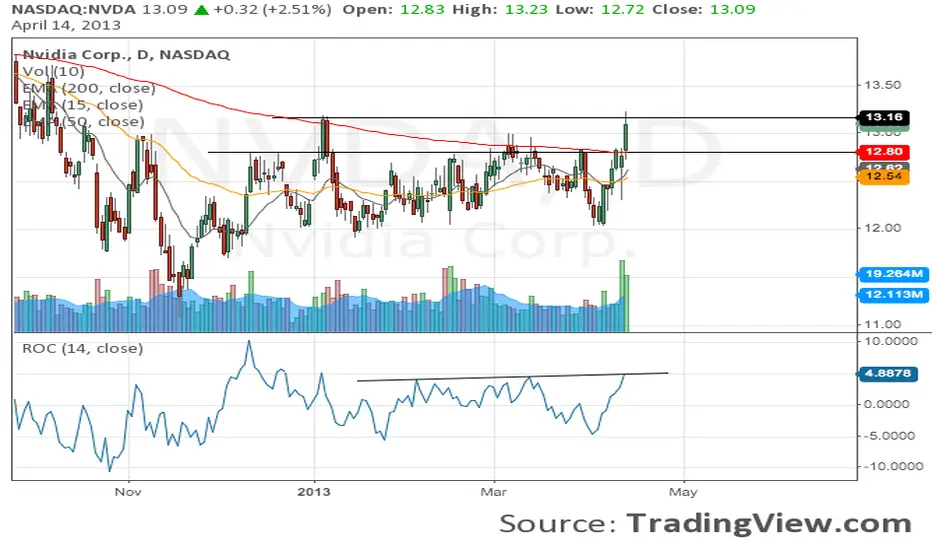932x550 pixels.
Task: Click the Vol (10) indicator label
Action: [53, 71]
